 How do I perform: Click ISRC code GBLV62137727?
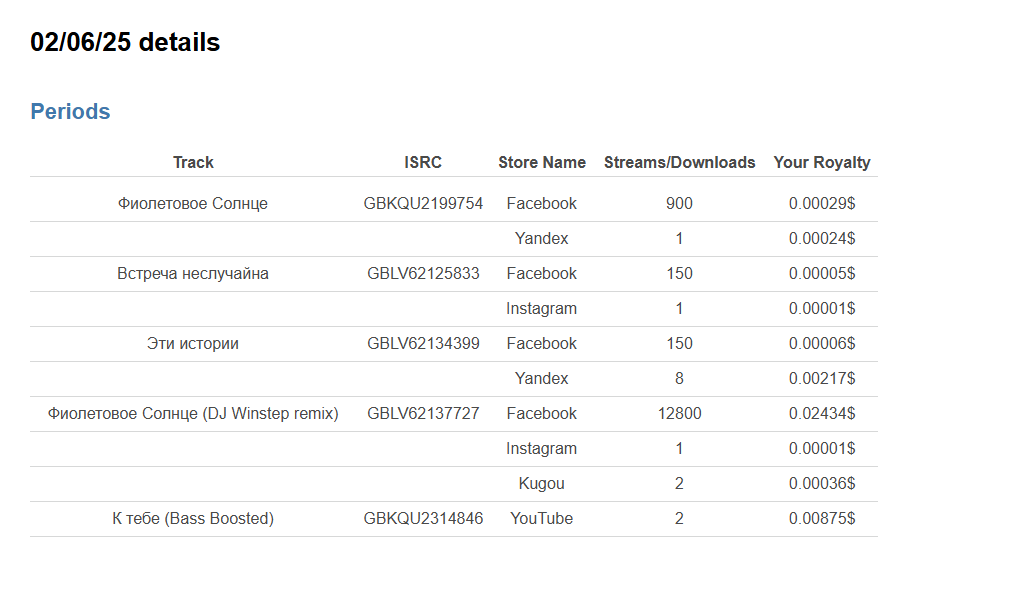tap(423, 414)
